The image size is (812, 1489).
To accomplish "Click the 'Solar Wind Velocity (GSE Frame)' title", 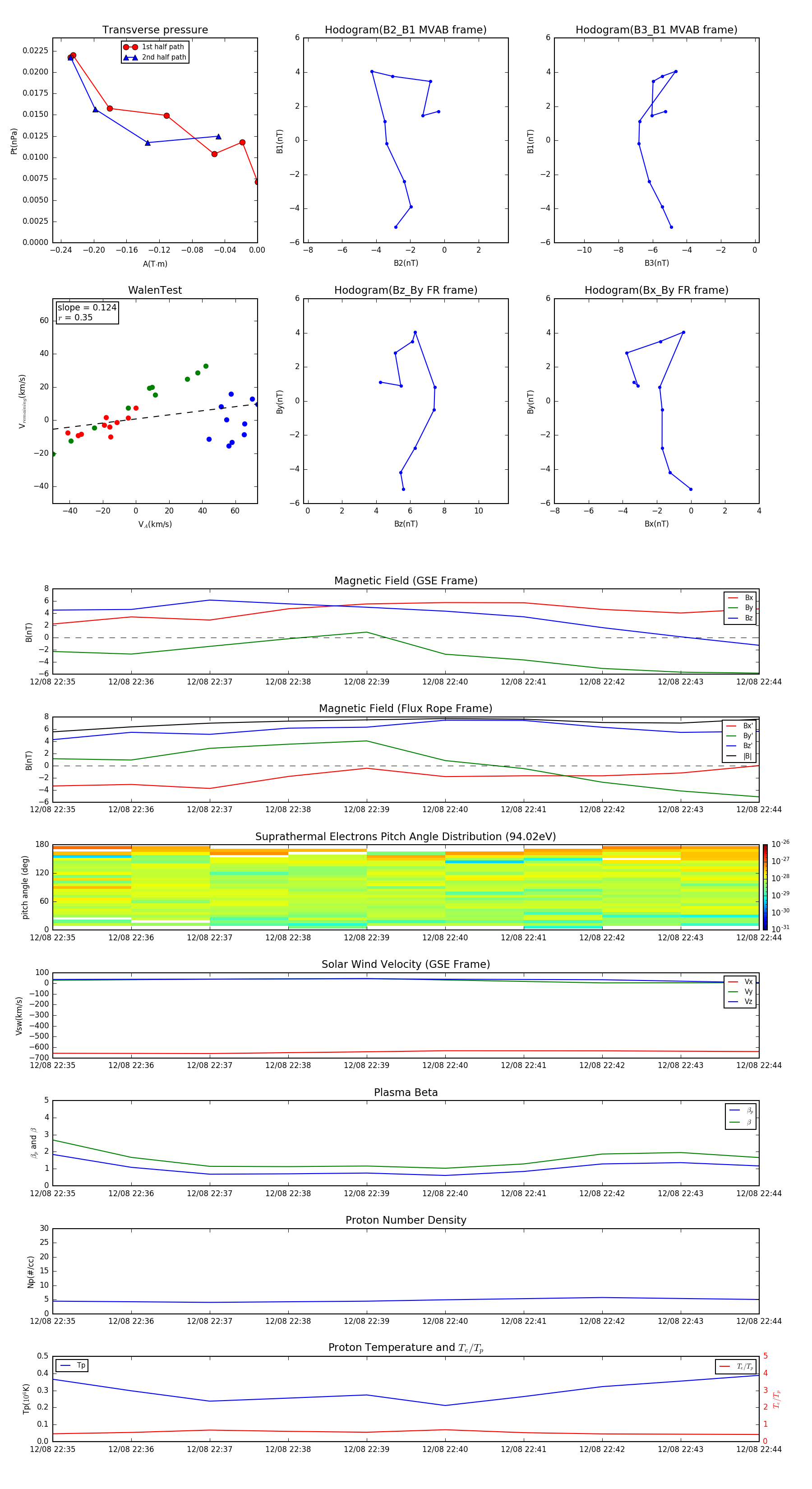I will click(x=406, y=964).
